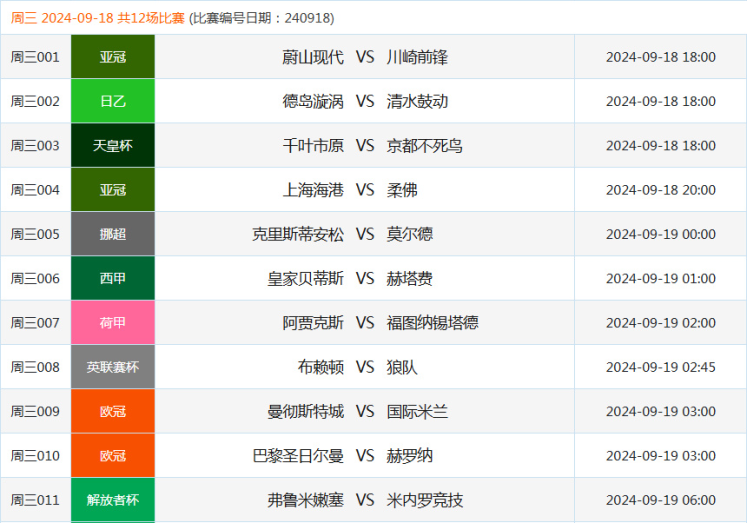Click the 天皇杯 league tag
Viewport: 747px width, 523px height.
(113, 145)
